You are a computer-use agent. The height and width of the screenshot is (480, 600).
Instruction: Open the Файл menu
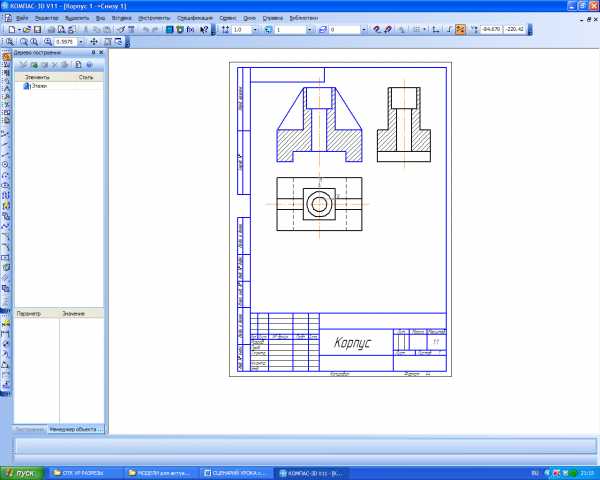(22, 18)
